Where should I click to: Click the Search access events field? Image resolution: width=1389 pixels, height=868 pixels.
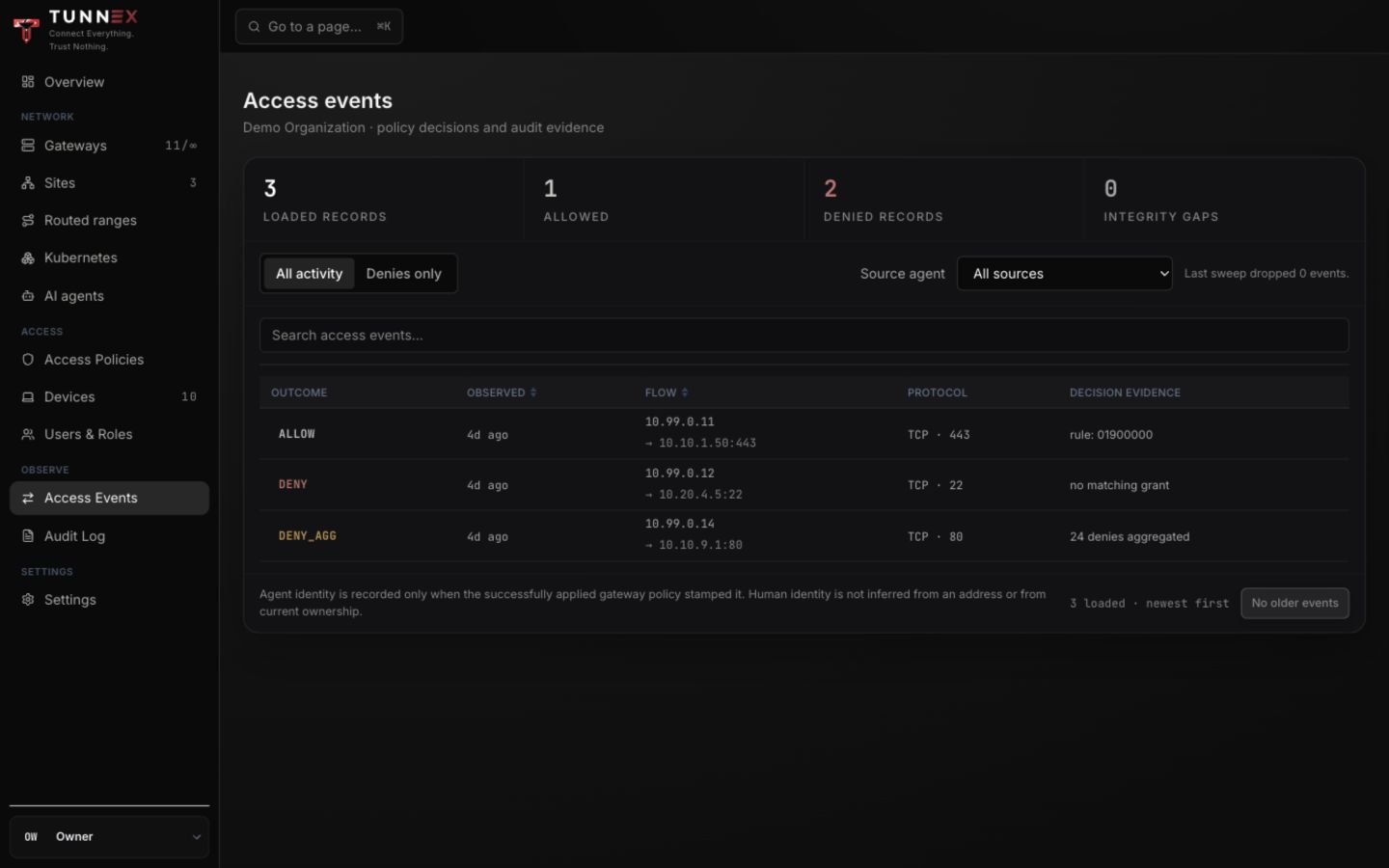click(803, 336)
